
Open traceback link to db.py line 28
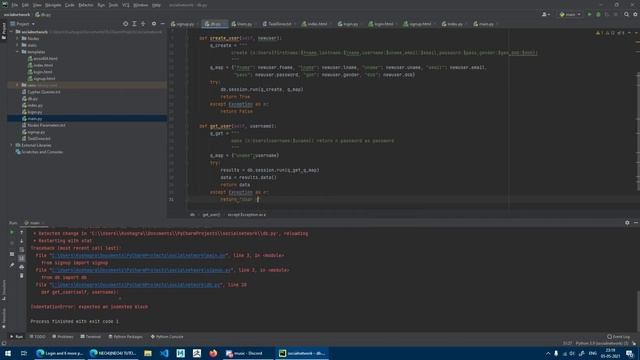[136, 285]
